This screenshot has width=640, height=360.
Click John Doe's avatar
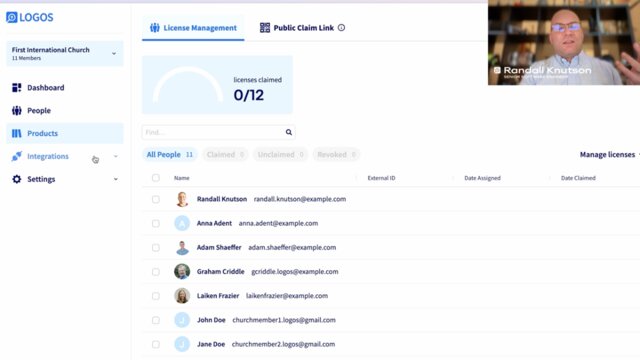pyautogui.click(x=182, y=320)
